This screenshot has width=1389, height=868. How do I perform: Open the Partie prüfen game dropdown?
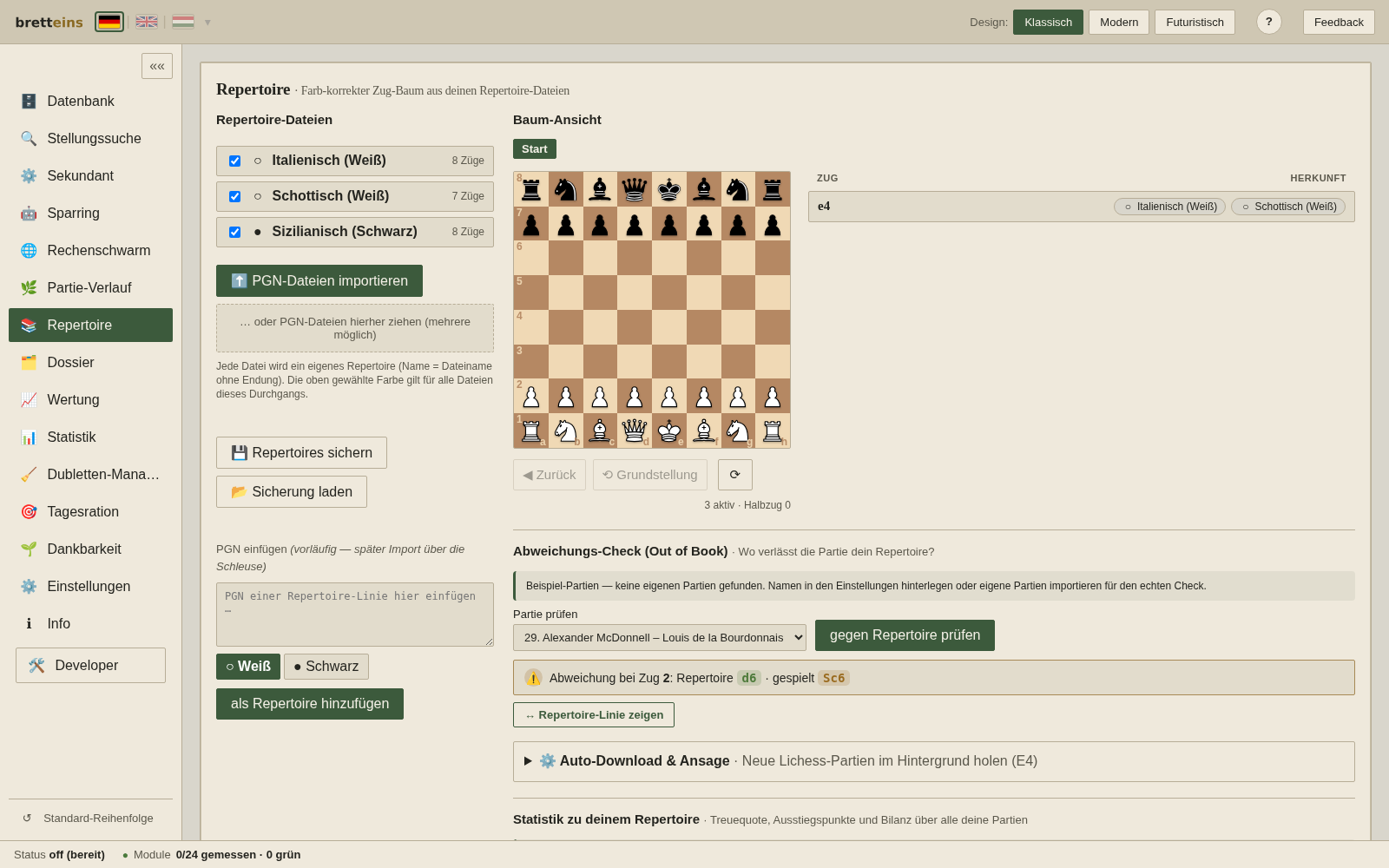click(x=660, y=638)
